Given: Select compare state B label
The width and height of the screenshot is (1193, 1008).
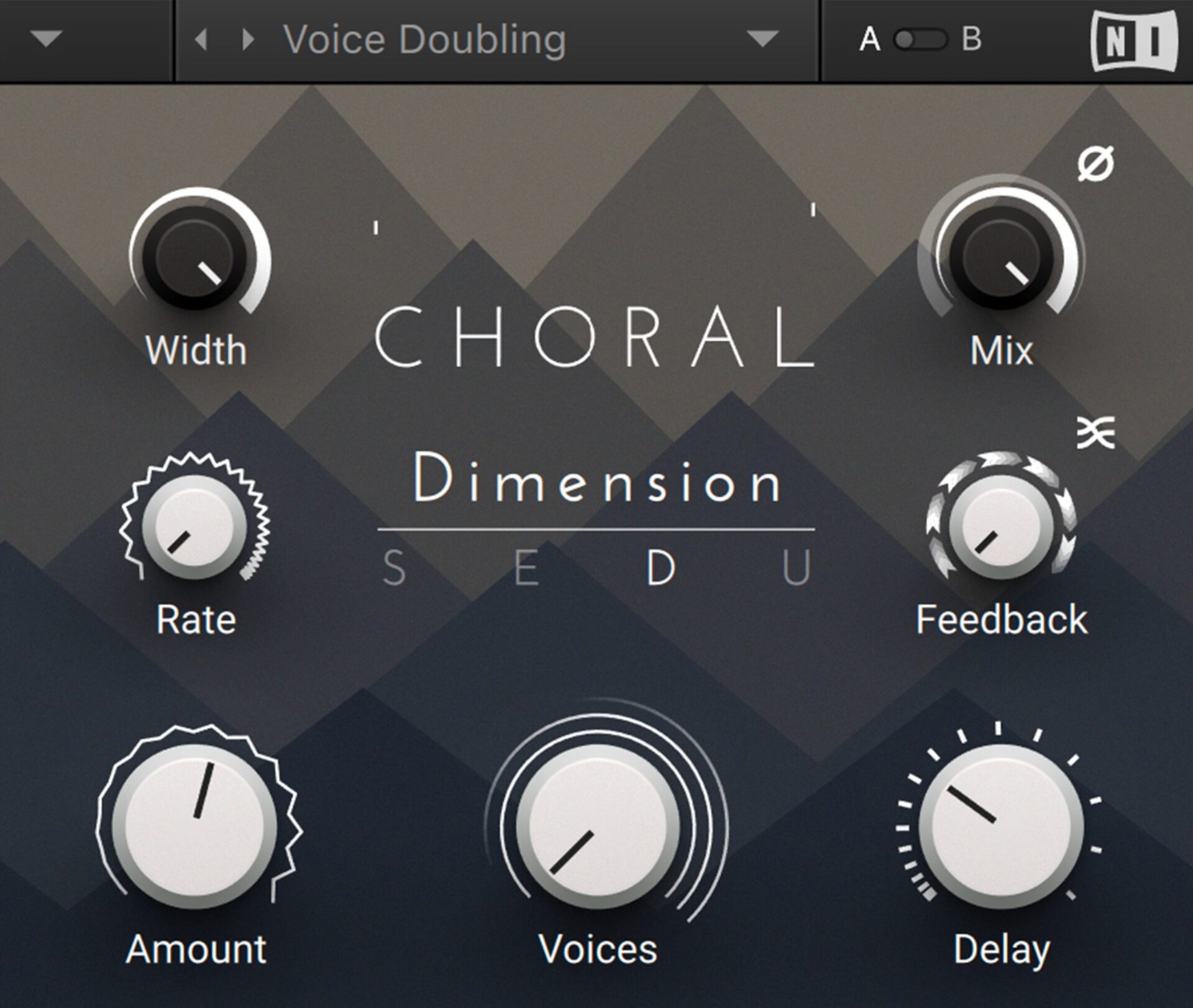Looking at the screenshot, I should click(x=972, y=40).
